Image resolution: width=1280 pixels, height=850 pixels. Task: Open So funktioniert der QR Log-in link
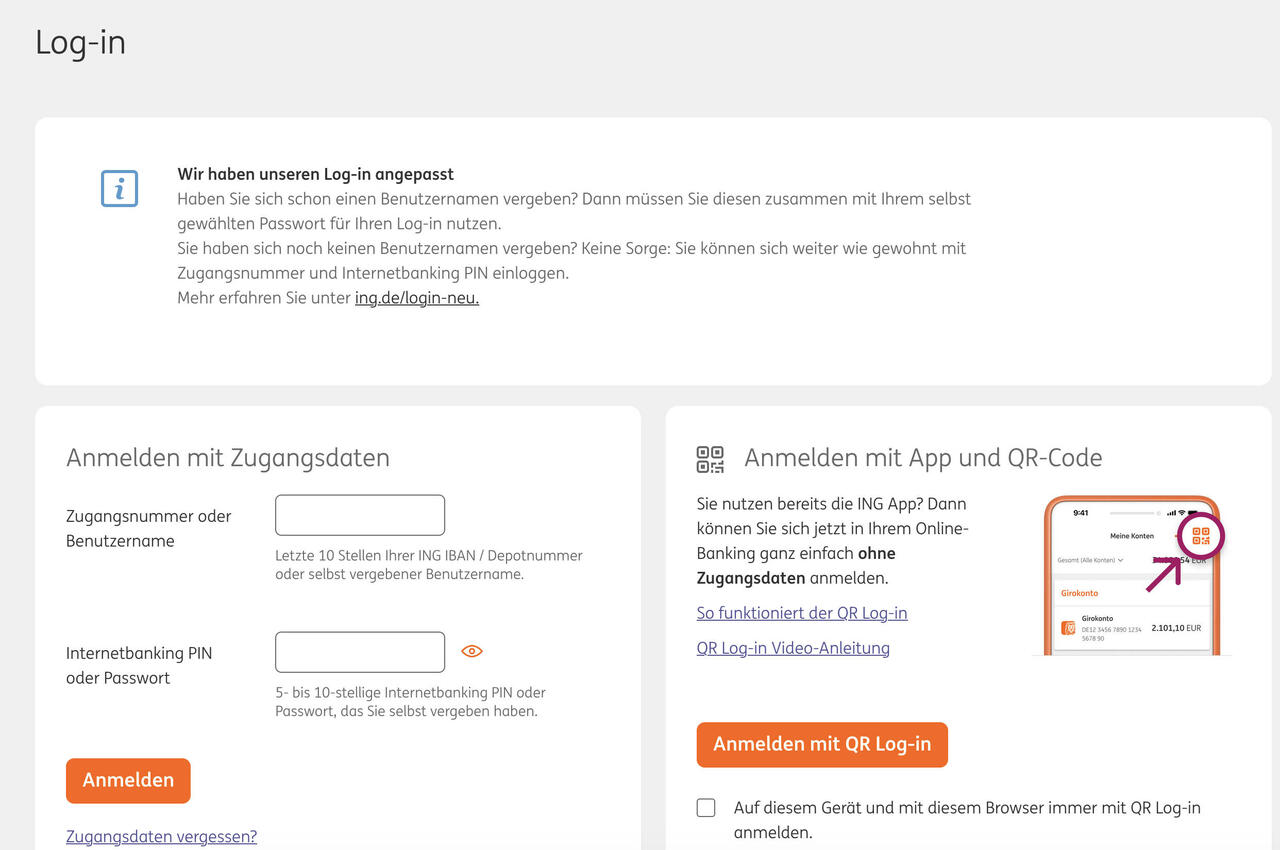802,613
